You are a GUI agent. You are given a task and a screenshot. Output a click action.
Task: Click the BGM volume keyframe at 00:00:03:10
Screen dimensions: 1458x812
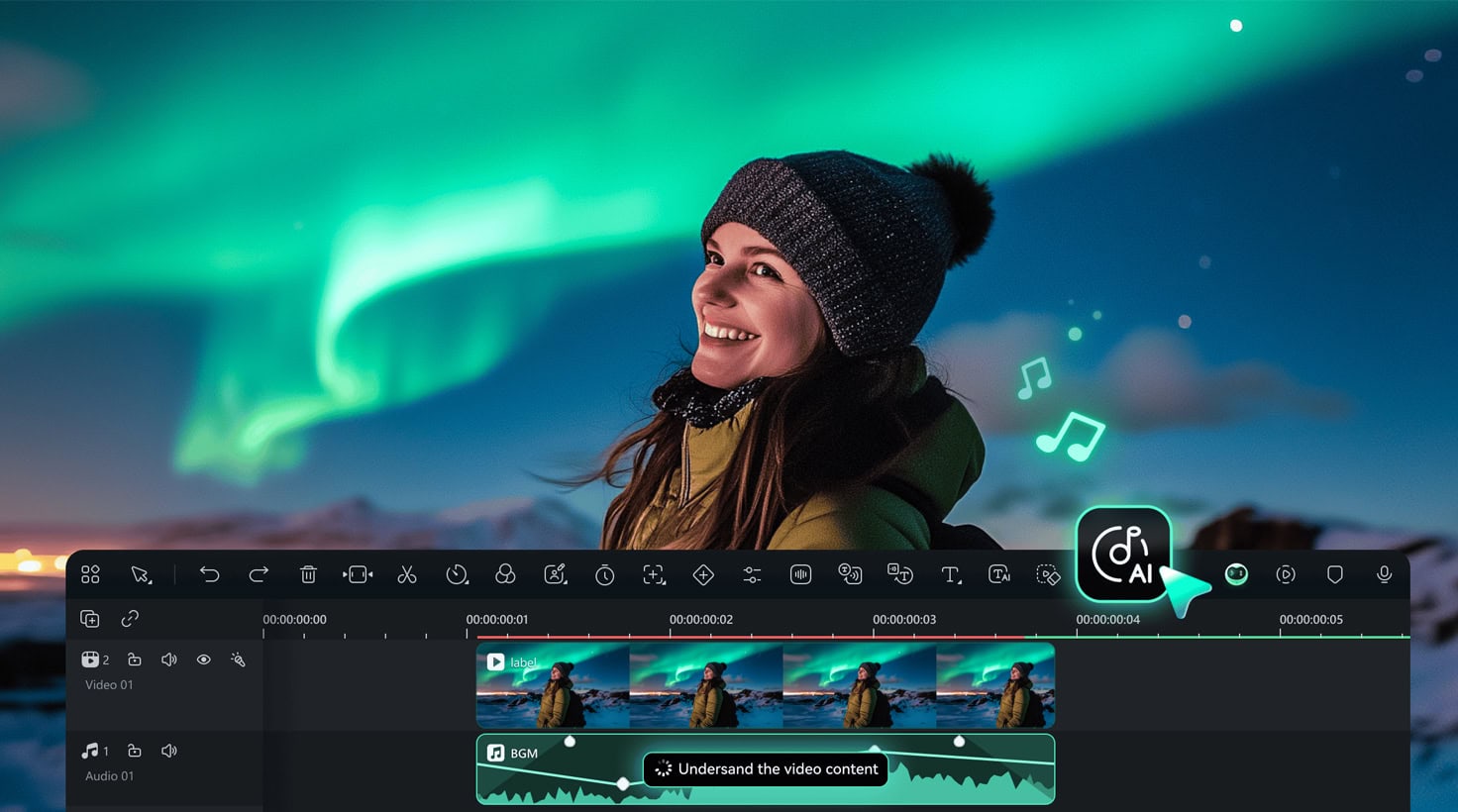(x=959, y=742)
